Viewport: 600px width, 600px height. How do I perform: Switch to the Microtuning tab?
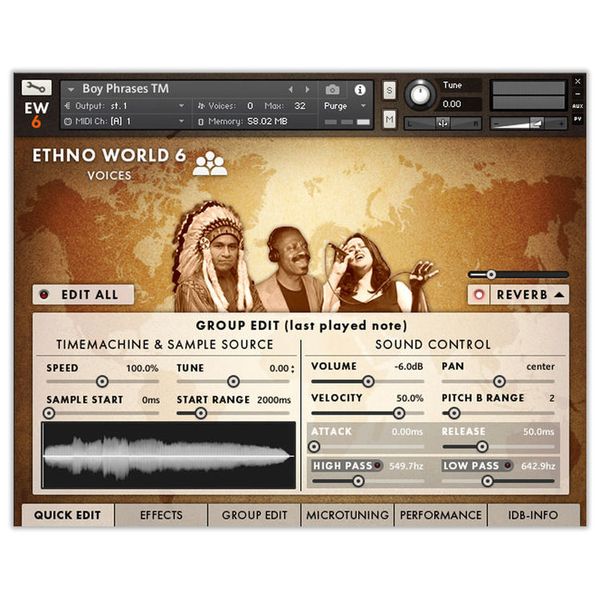pos(347,515)
